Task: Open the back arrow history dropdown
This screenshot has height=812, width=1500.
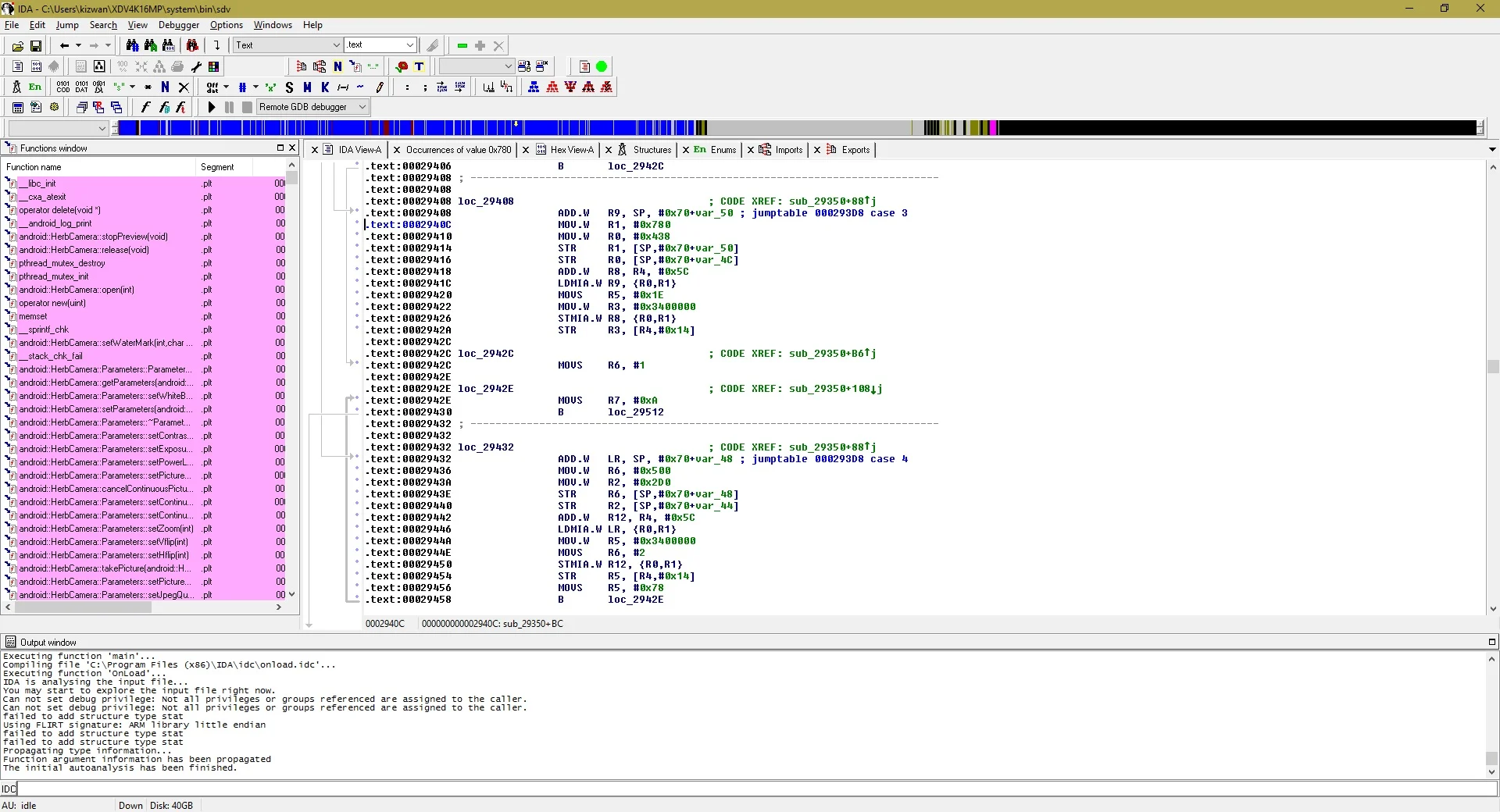Action: [x=78, y=45]
